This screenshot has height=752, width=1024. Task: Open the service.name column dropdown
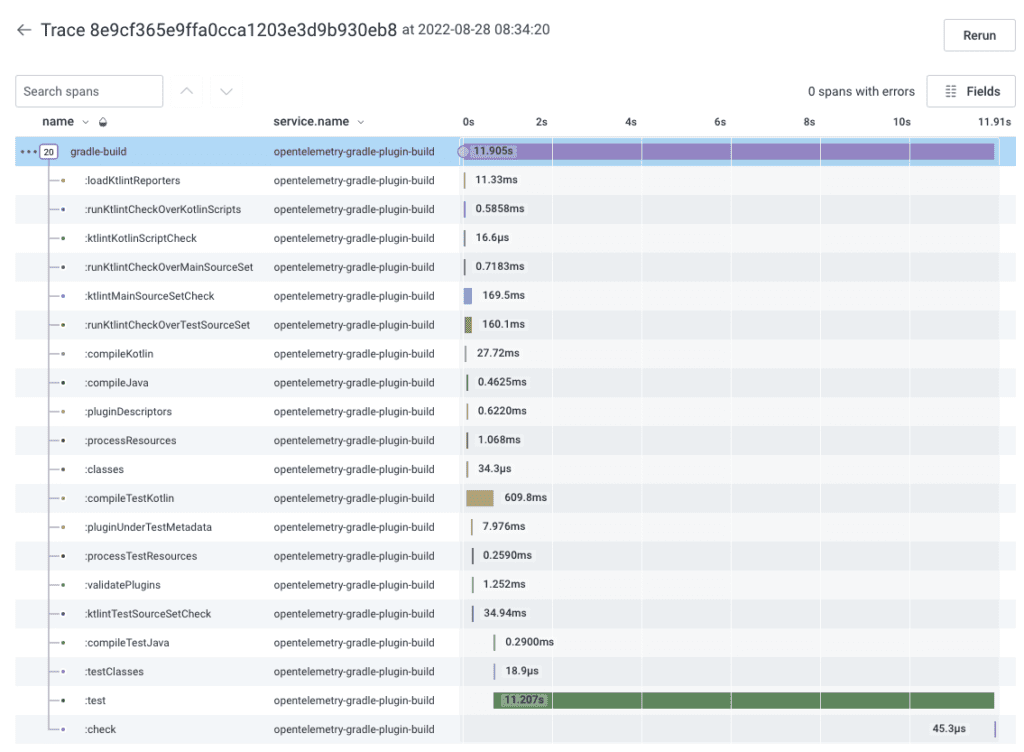360,122
